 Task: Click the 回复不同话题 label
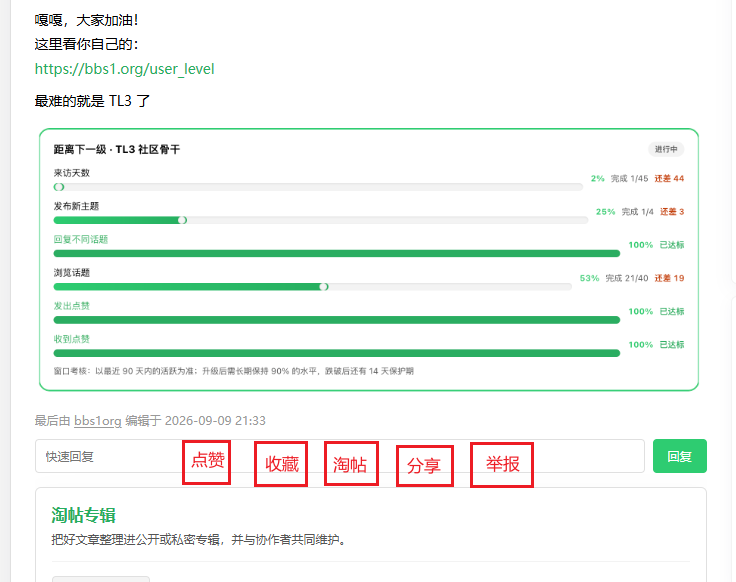point(81,239)
